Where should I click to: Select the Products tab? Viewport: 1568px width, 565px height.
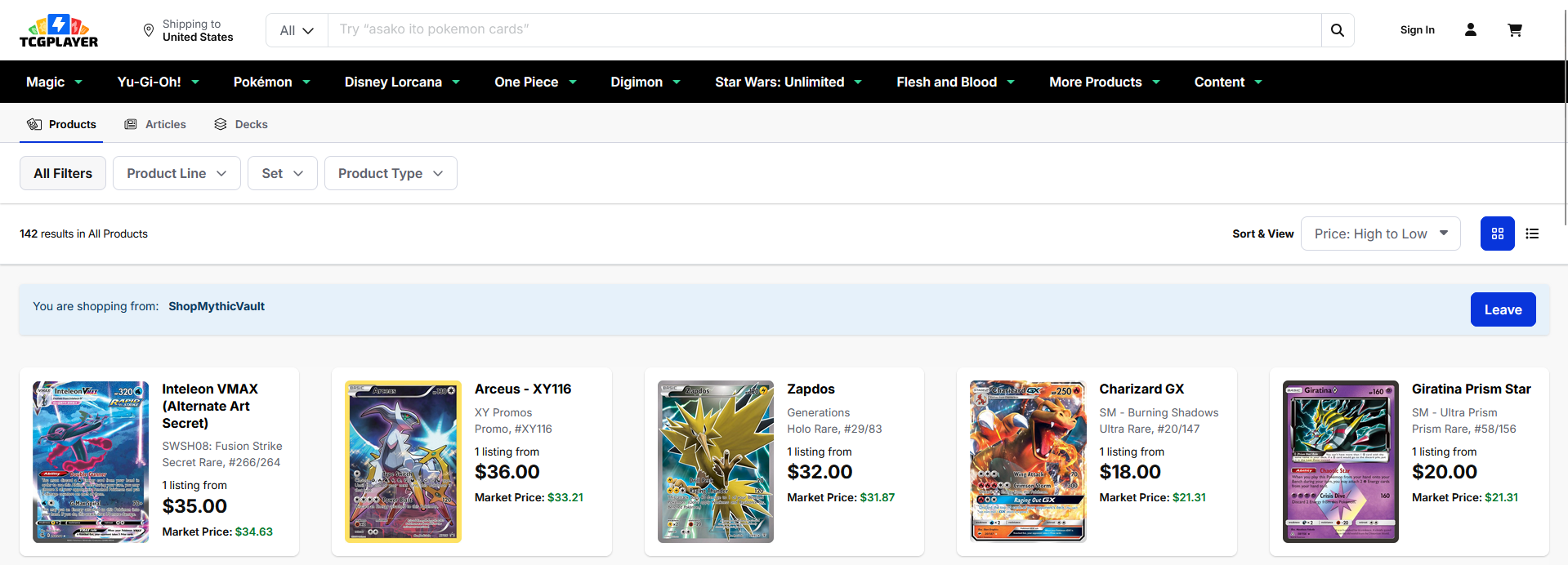click(x=62, y=124)
